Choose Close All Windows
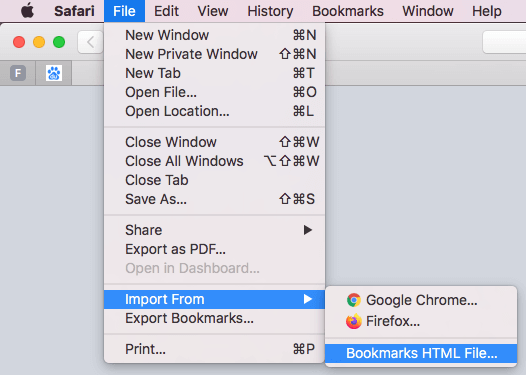Image resolution: width=526 pixels, height=375 pixels. pyautogui.click(x=214, y=161)
